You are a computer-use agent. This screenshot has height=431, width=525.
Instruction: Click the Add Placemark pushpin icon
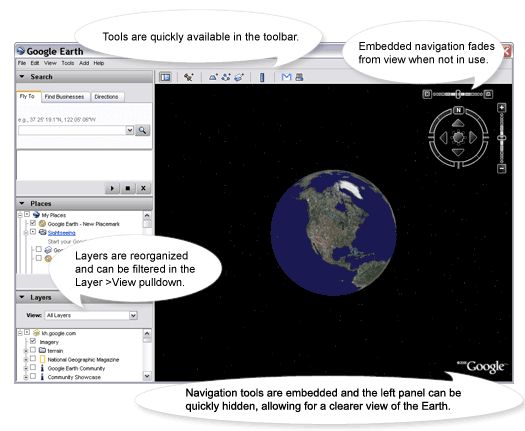189,77
